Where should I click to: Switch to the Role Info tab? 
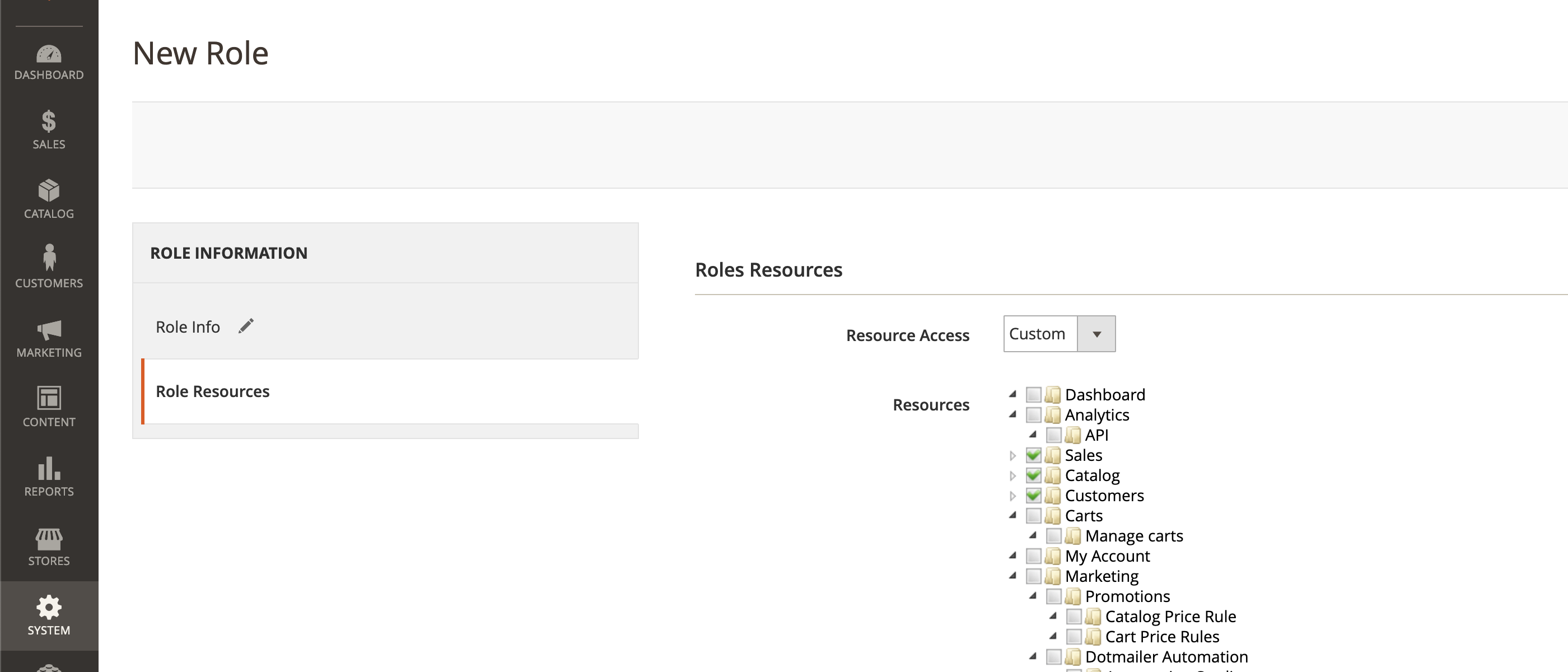pos(188,327)
